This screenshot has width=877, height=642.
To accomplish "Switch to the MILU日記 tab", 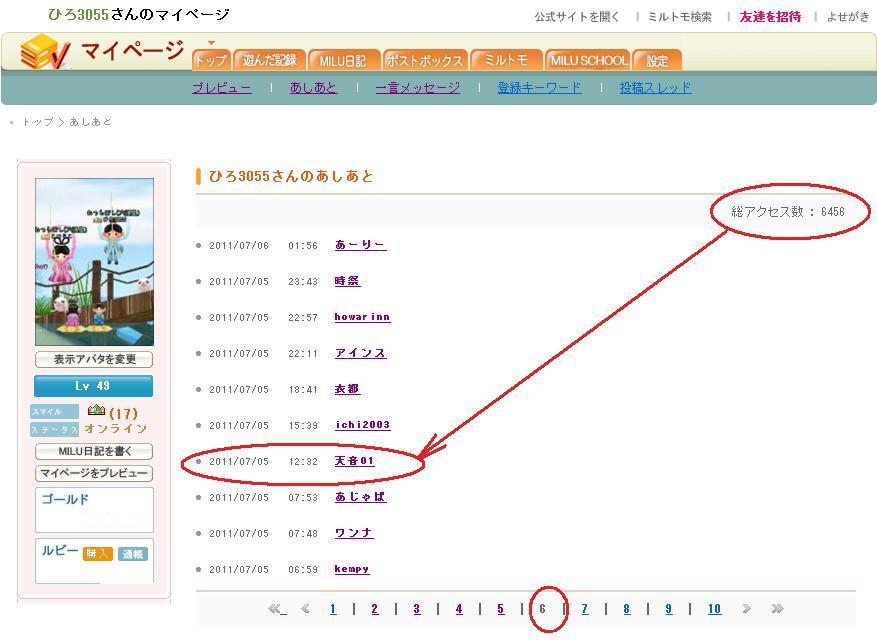I will click(345, 60).
